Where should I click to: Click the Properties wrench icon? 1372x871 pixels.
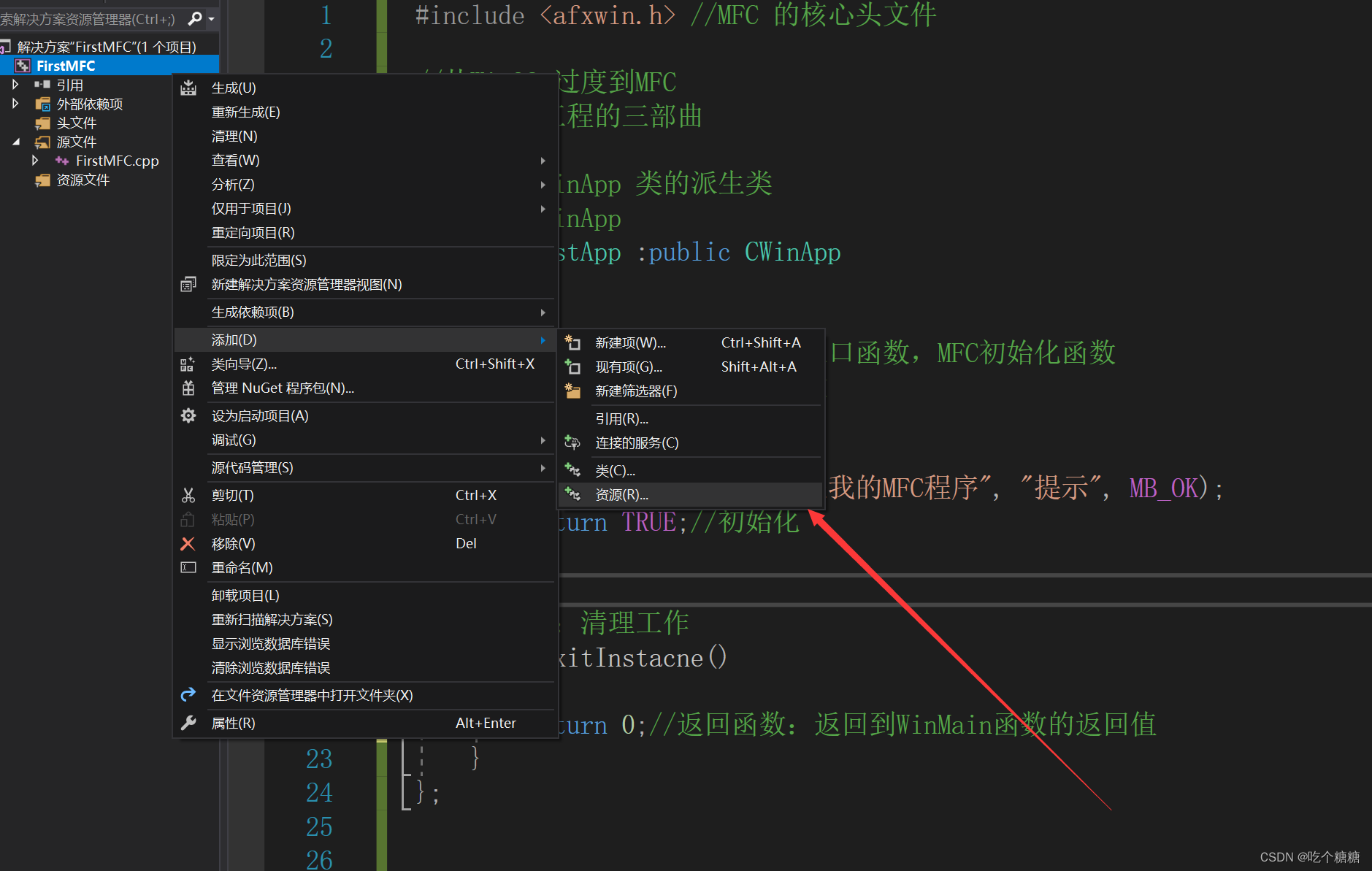(188, 723)
